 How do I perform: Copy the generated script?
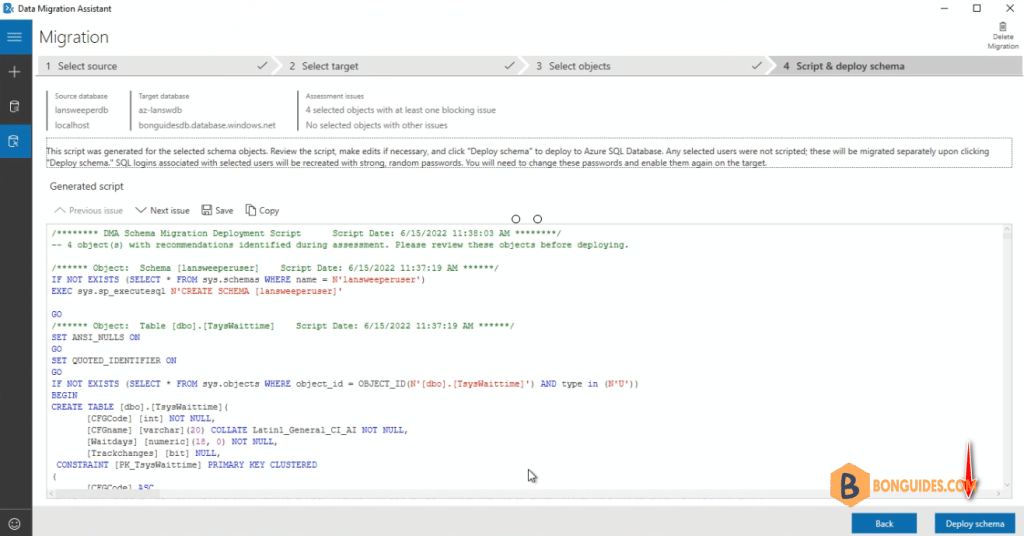pos(262,210)
